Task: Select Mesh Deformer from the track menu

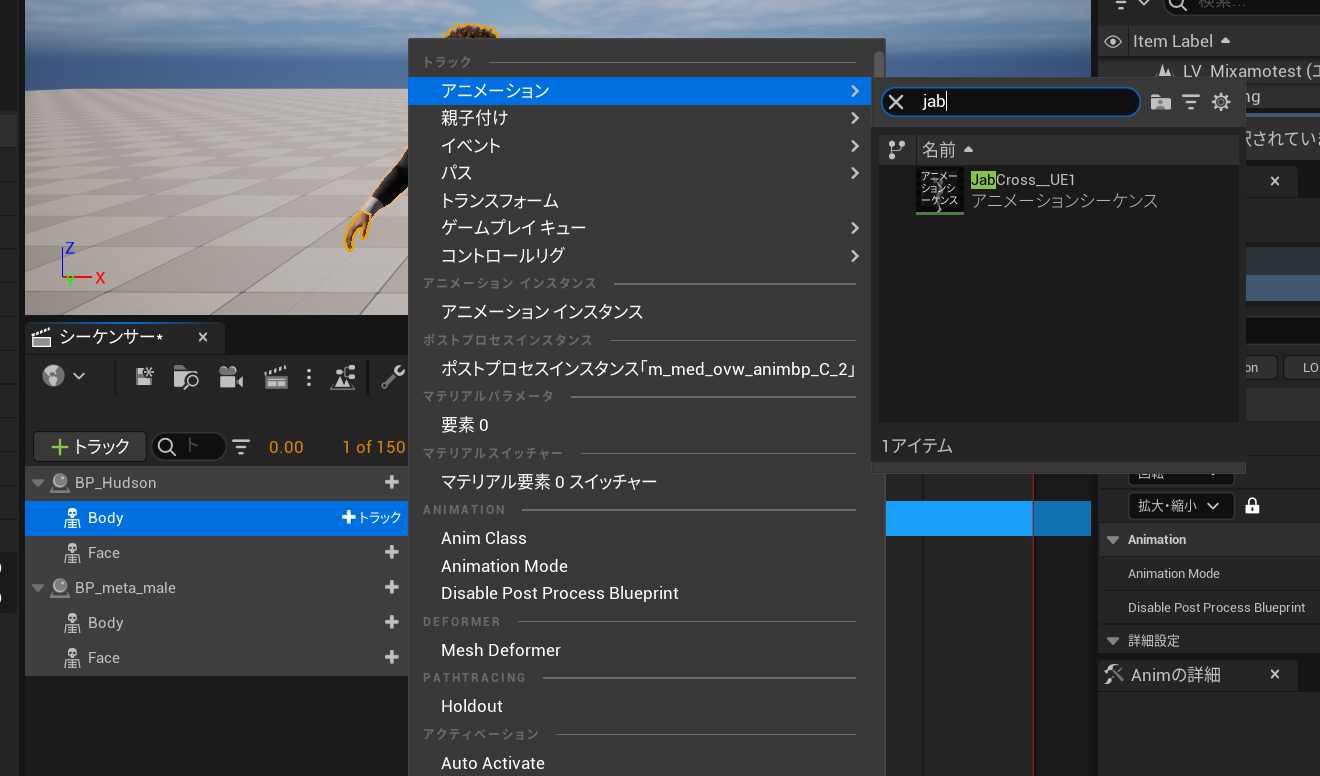Action: click(501, 650)
